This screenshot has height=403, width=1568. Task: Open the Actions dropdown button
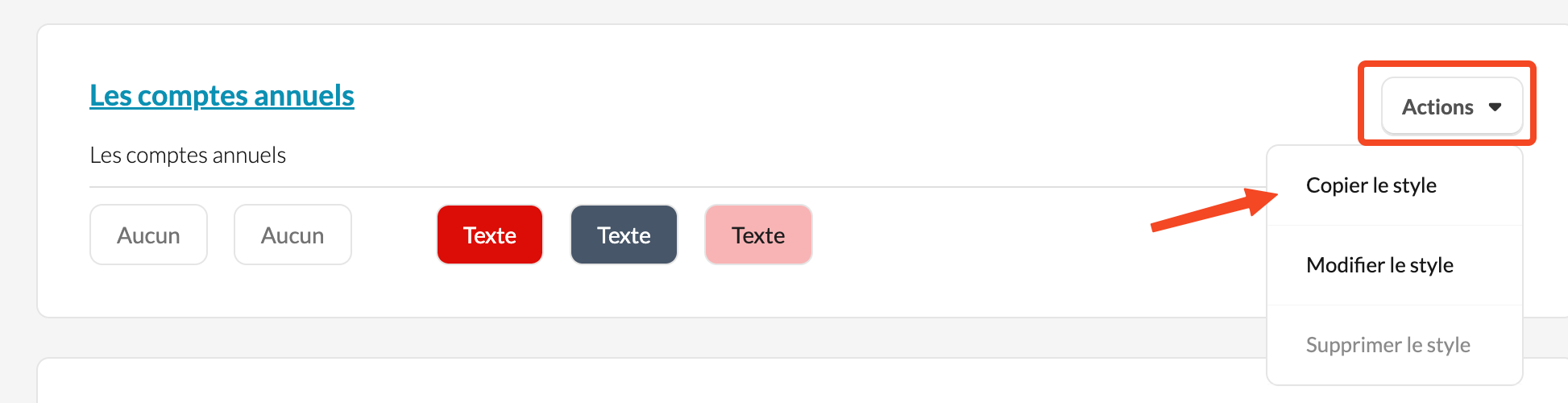pyautogui.click(x=1450, y=106)
